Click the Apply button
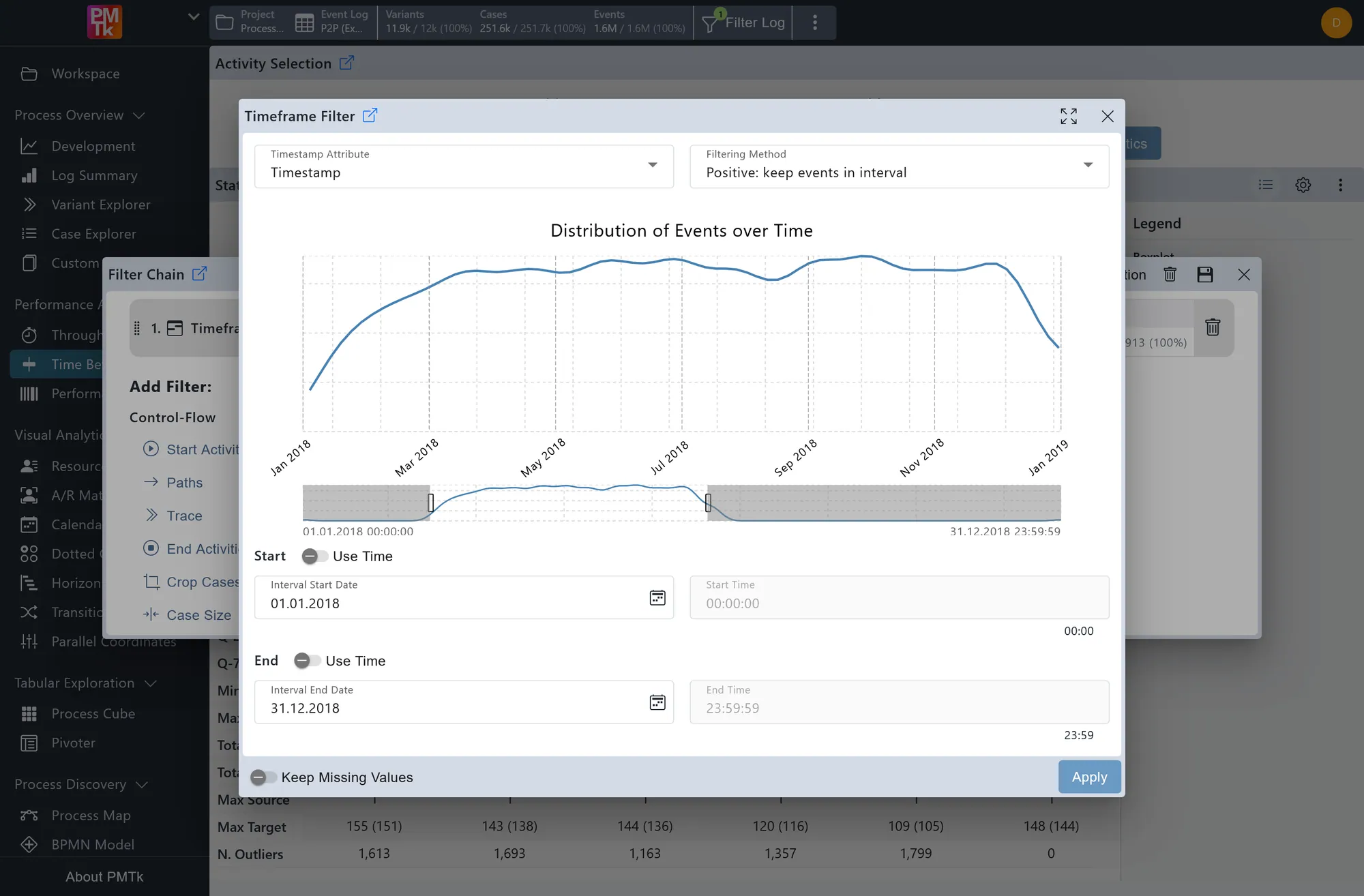The width and height of the screenshot is (1364, 896). coord(1089,777)
